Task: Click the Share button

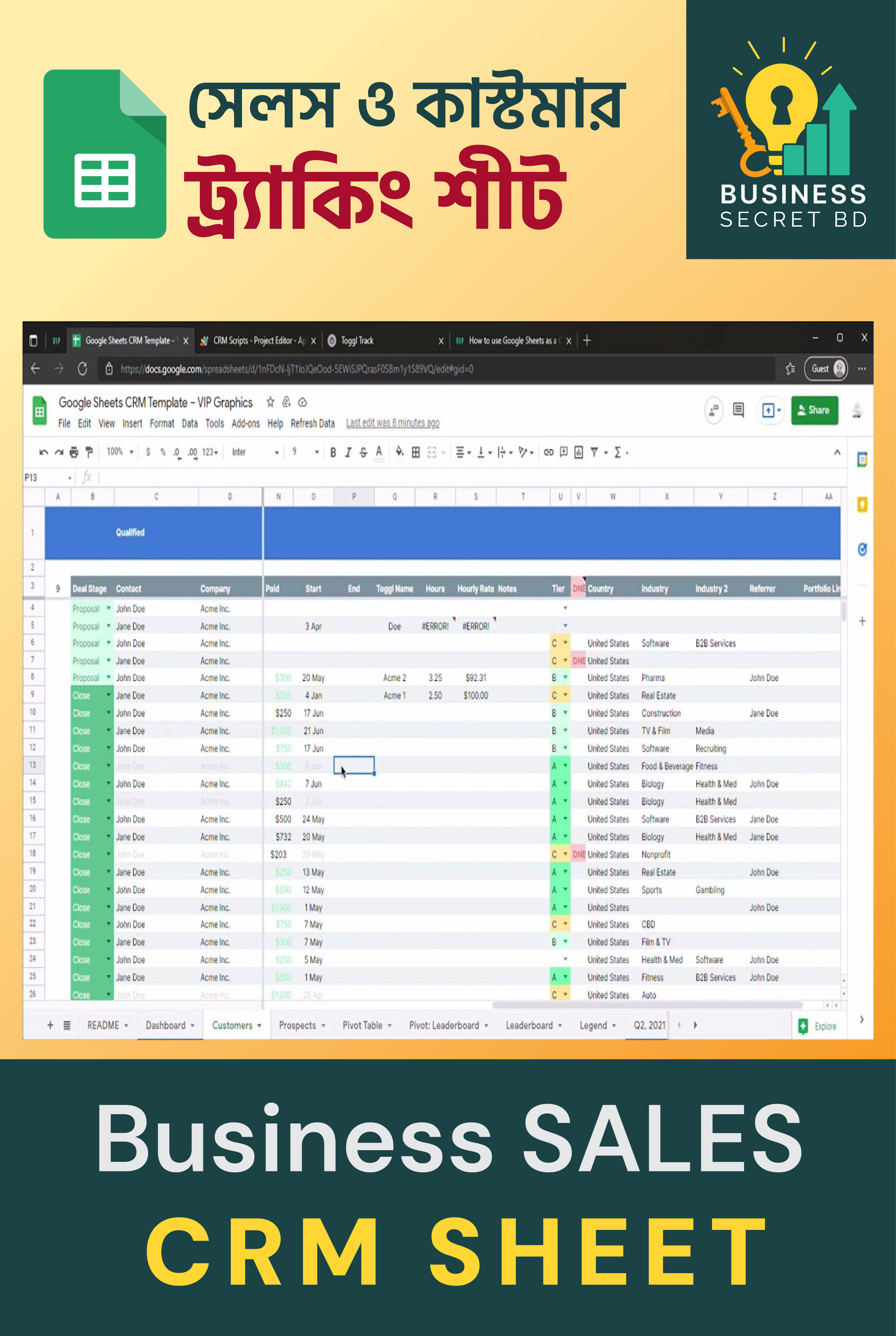Action: click(x=814, y=410)
